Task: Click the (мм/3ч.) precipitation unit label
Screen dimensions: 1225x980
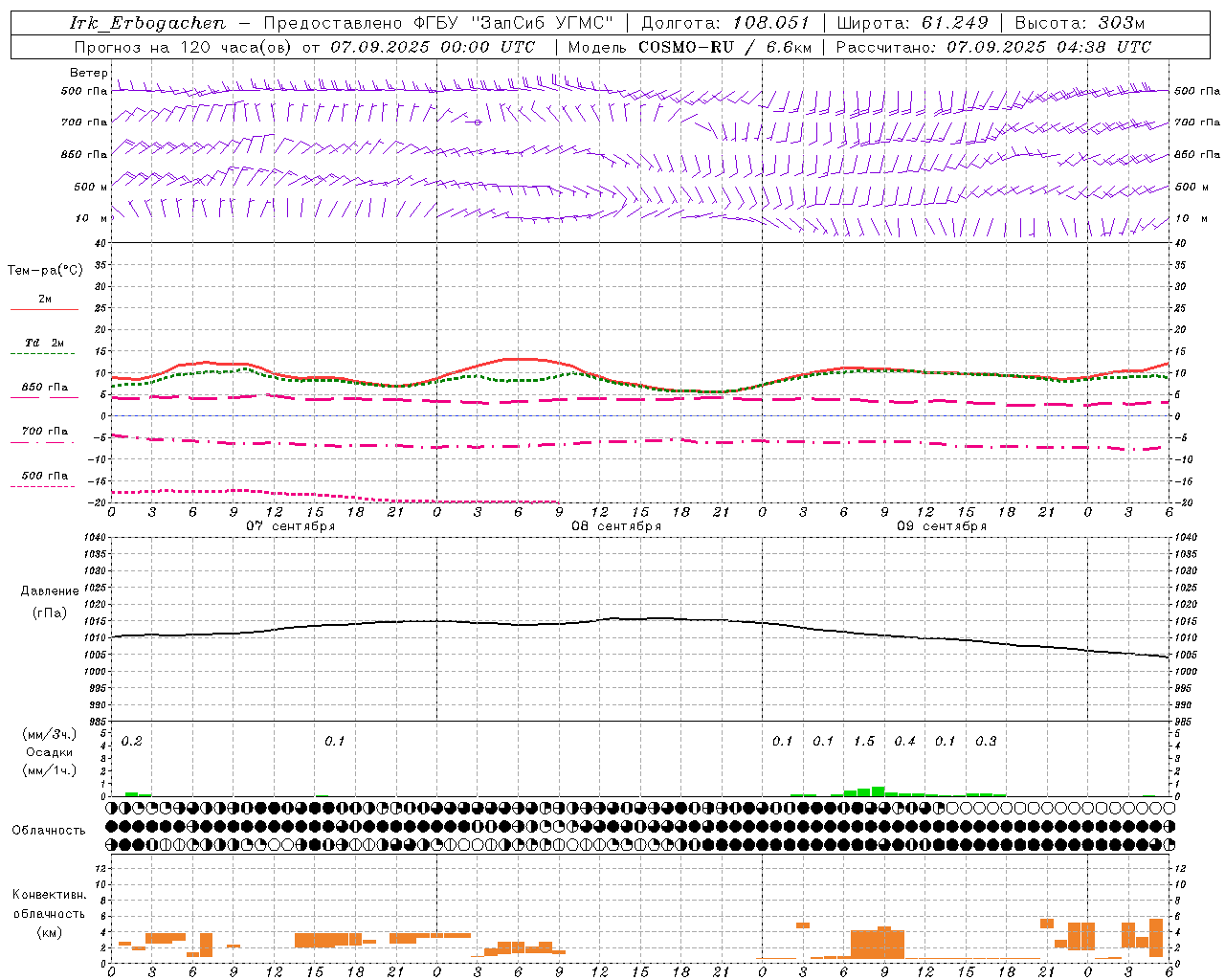Action: point(50,734)
